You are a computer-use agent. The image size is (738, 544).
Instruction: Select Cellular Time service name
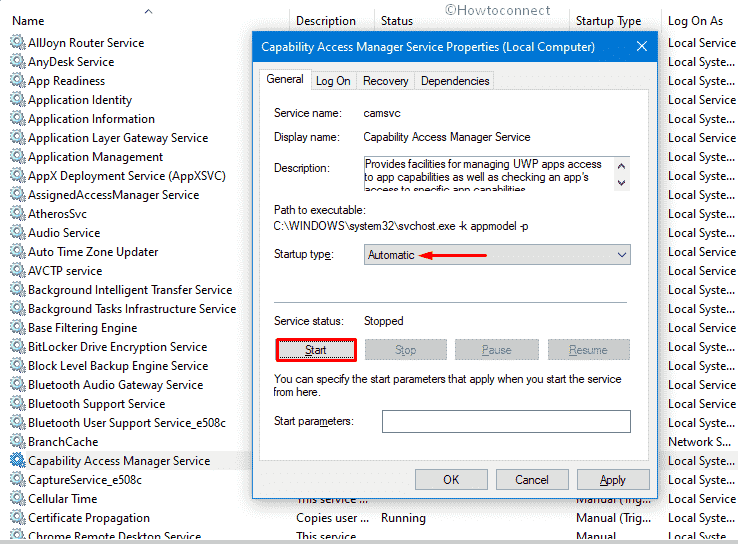63,499
